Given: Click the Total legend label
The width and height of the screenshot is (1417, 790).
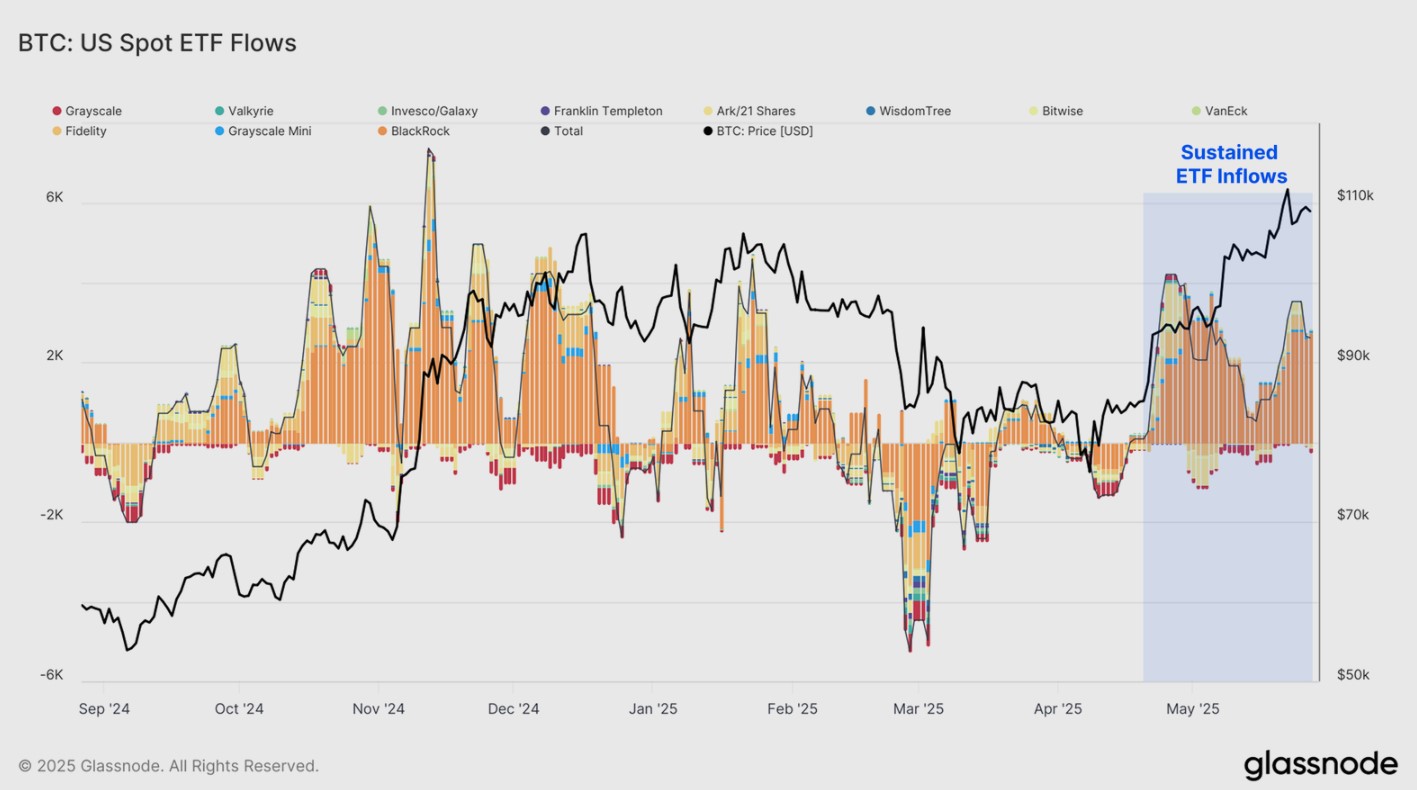Looking at the screenshot, I should coord(568,131).
